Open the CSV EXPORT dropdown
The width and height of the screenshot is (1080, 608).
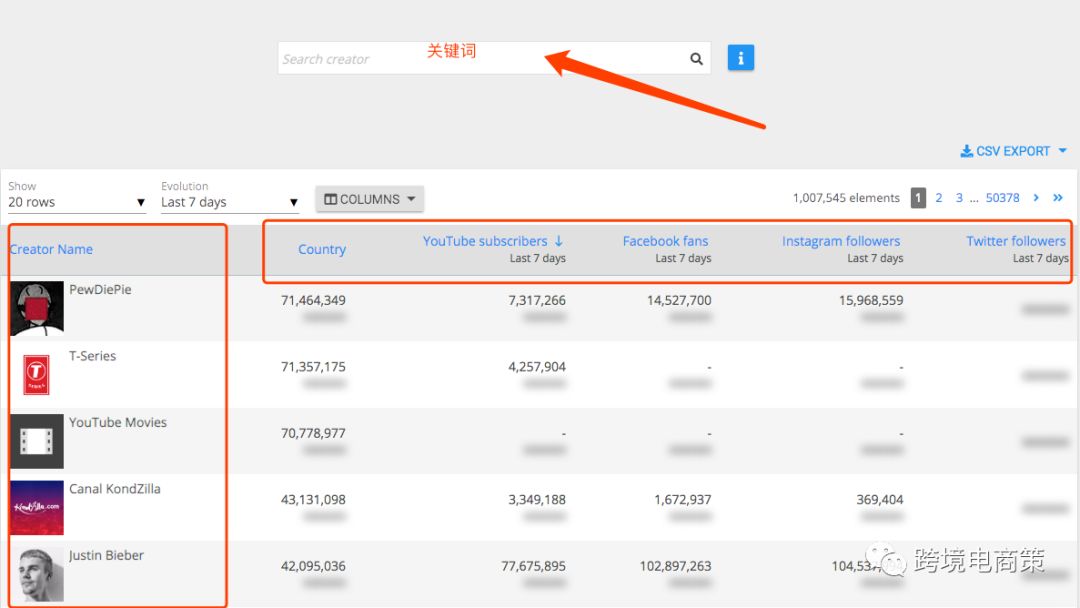pyautogui.click(x=1013, y=151)
